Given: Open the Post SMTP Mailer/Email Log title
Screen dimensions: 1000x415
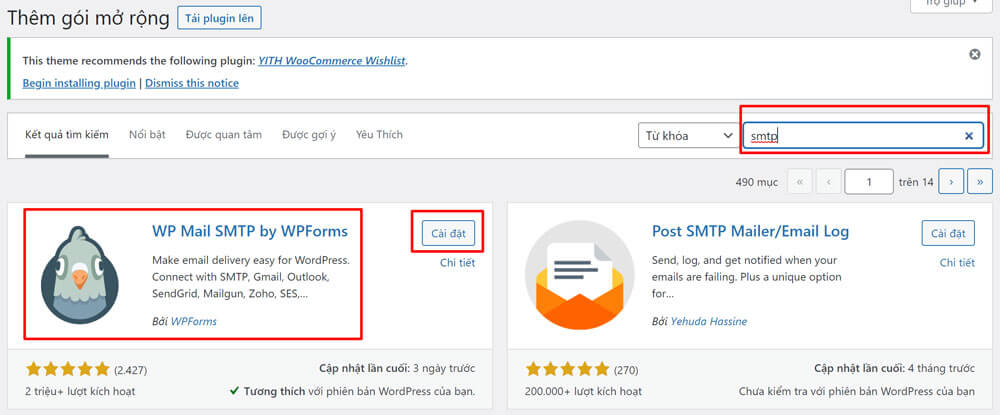Looking at the screenshot, I should [750, 231].
